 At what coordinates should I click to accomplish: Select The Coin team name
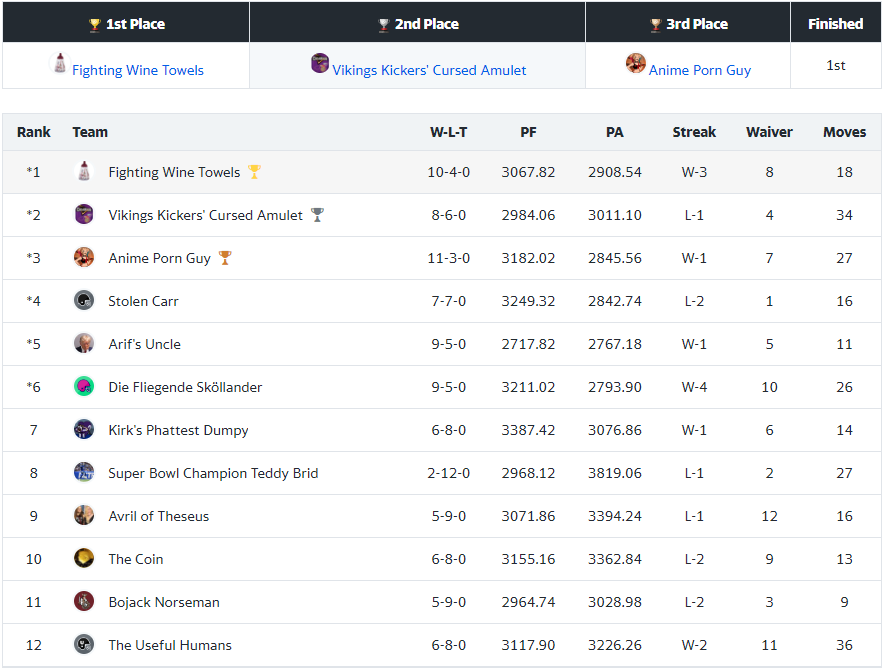[x=136, y=559]
